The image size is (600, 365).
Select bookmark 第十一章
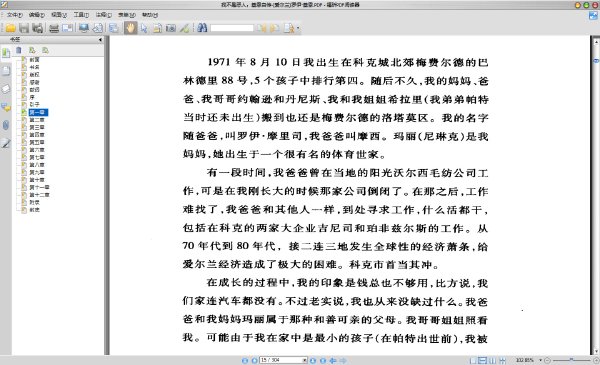[x=39, y=187]
